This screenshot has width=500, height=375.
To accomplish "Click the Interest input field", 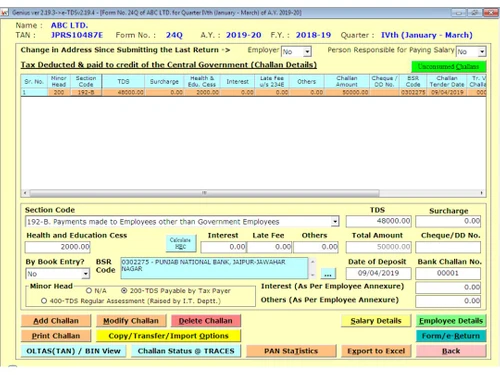I will (223, 247).
